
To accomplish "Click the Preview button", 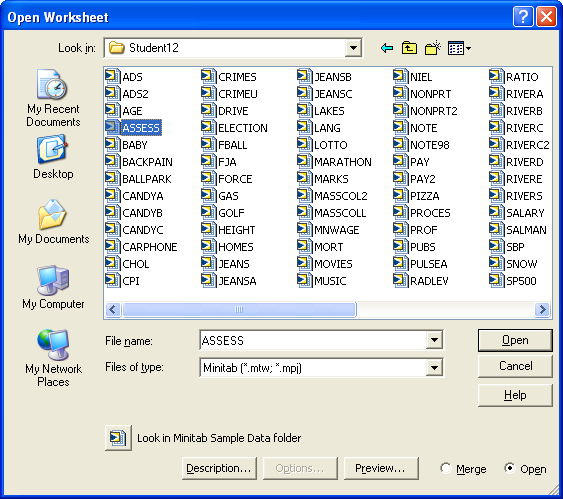I will click(x=381, y=468).
